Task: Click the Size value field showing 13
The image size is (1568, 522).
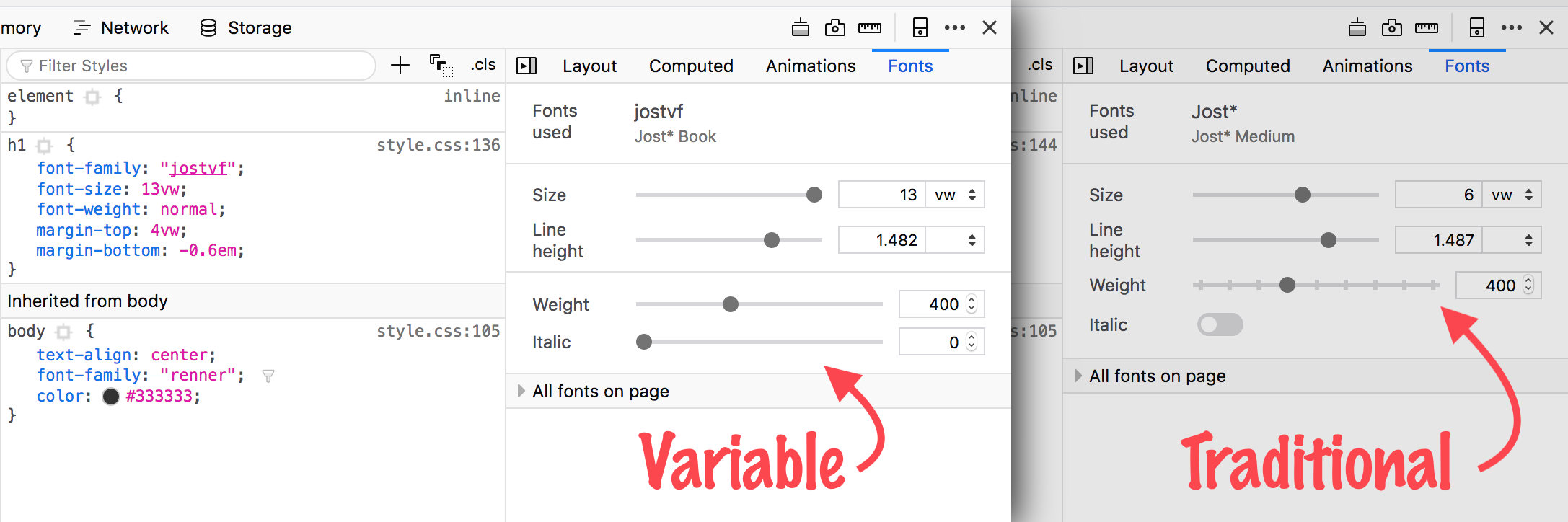Action: [x=882, y=195]
